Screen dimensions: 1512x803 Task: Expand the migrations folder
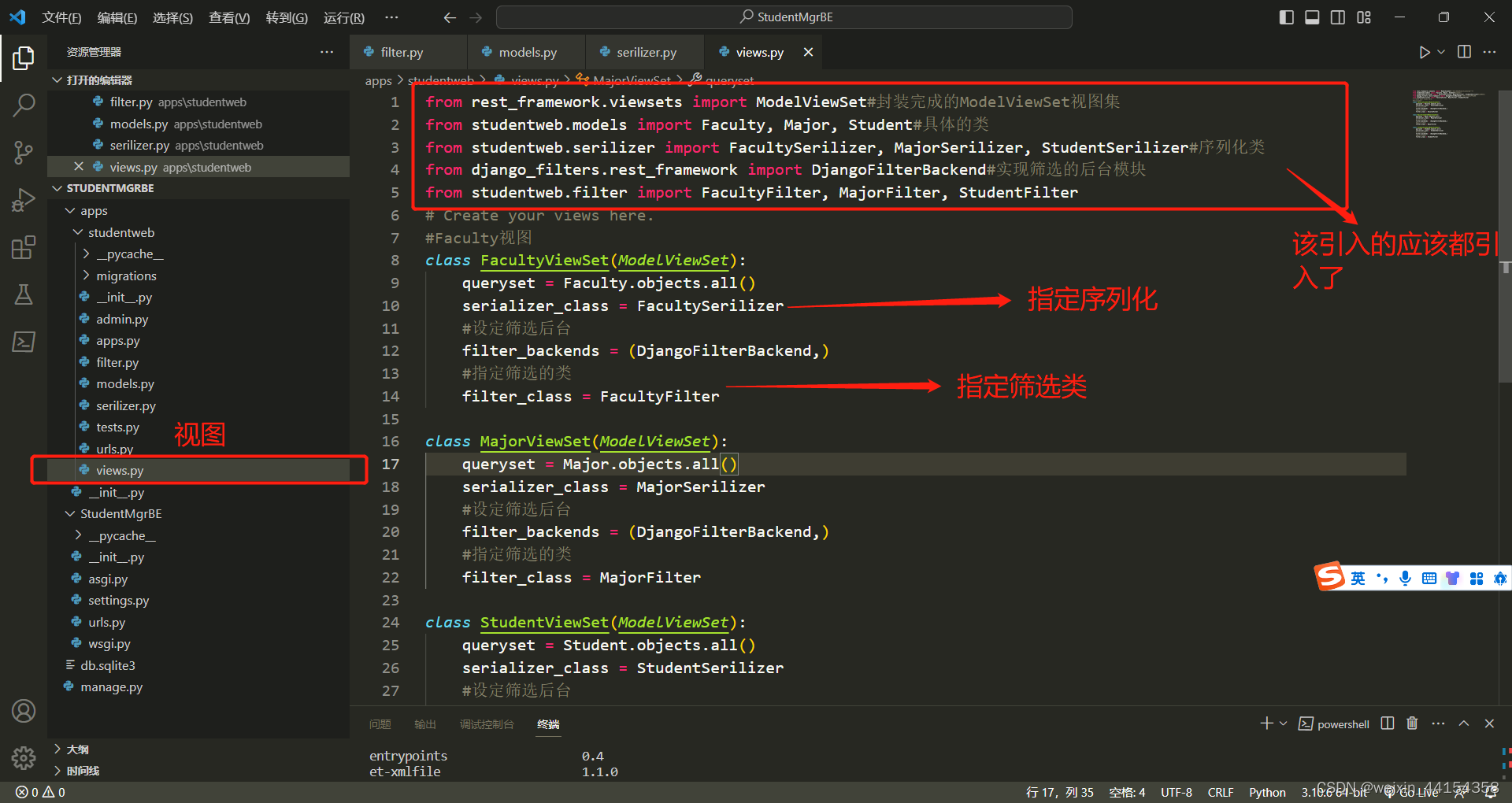pos(86,276)
